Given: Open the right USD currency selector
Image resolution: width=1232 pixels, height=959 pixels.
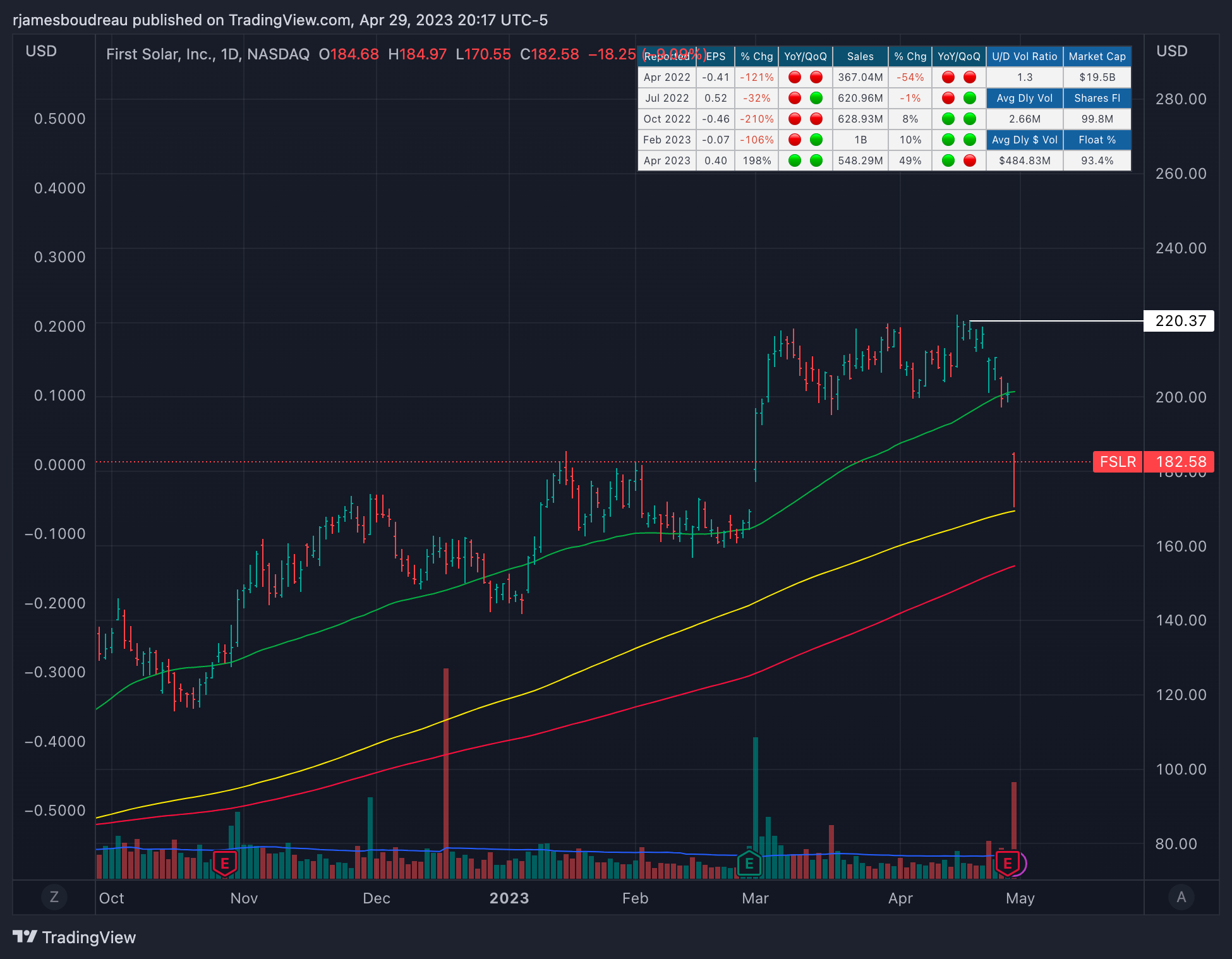Looking at the screenshot, I should click(1171, 51).
